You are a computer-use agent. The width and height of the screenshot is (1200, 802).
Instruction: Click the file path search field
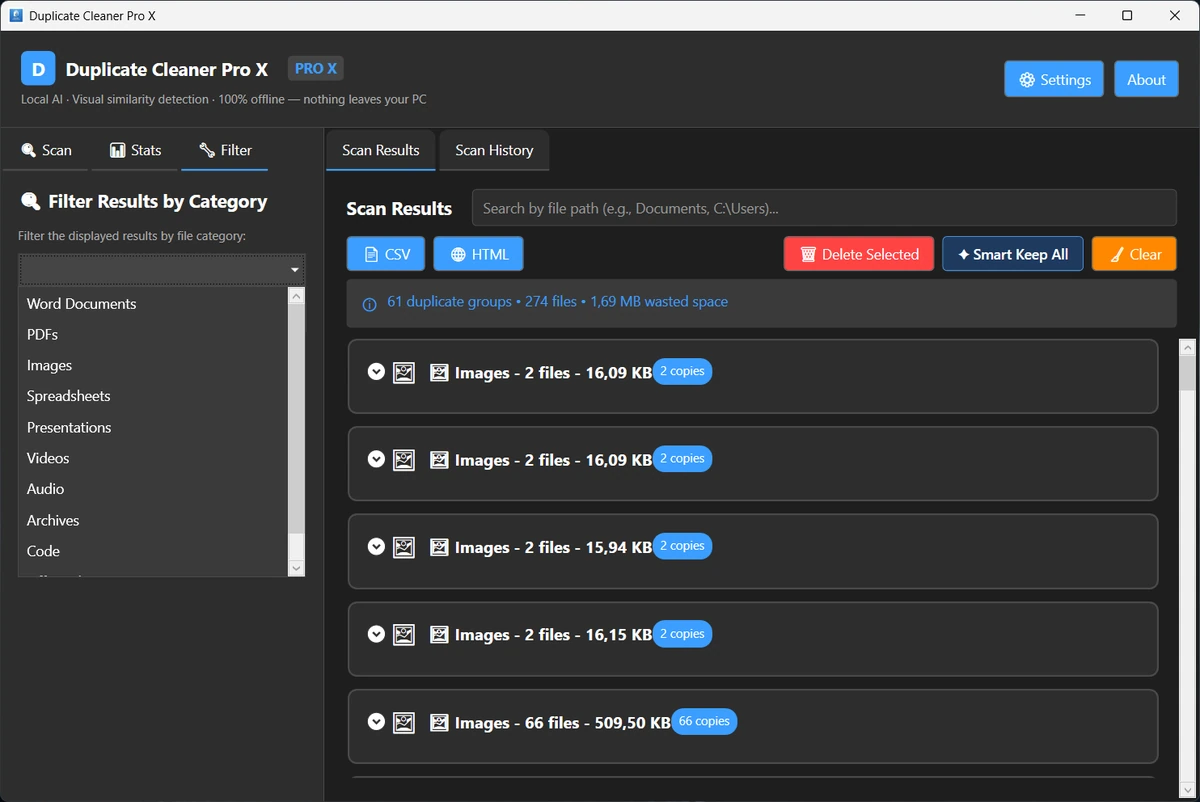[824, 208]
